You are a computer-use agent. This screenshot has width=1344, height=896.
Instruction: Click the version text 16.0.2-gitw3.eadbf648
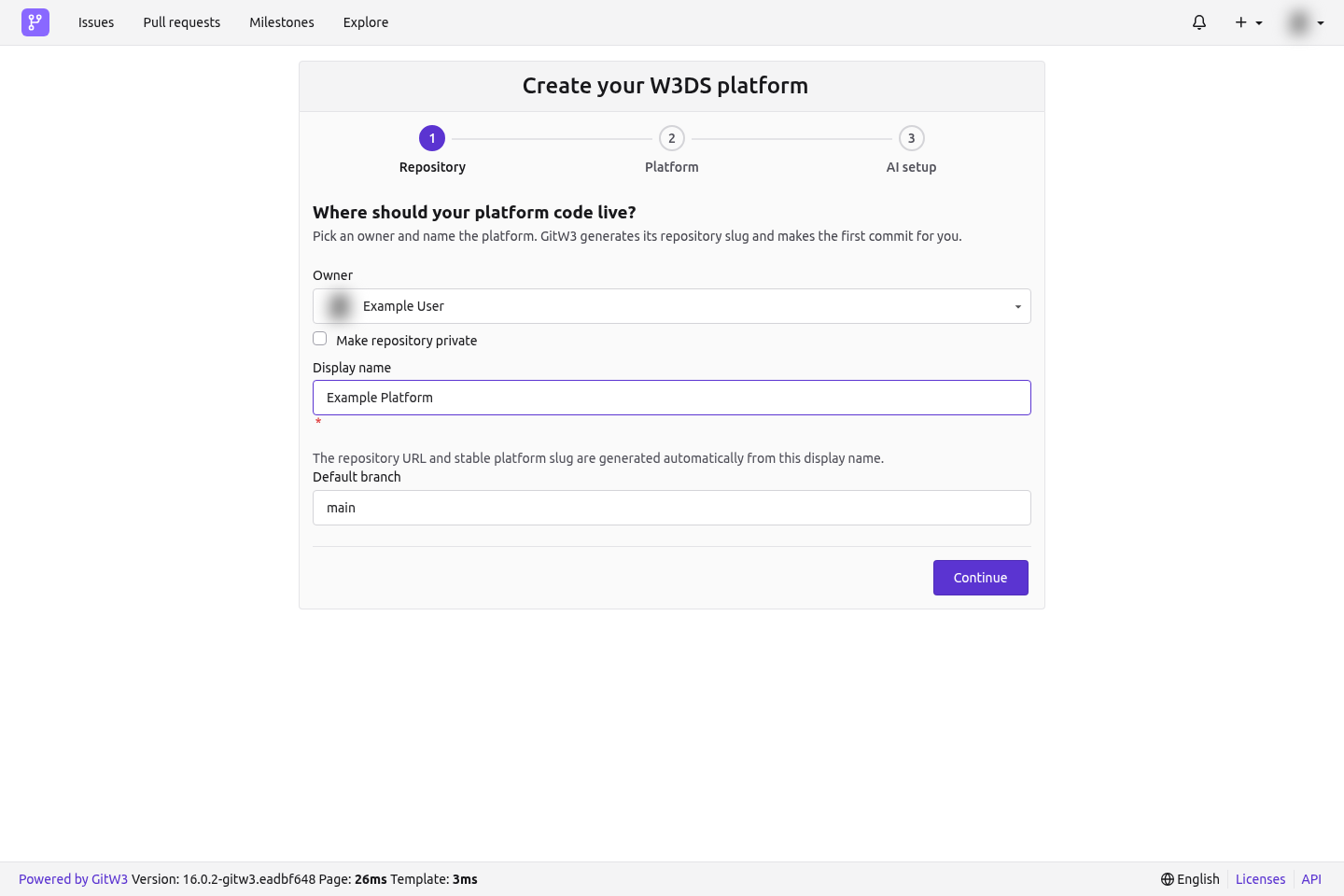(249, 879)
